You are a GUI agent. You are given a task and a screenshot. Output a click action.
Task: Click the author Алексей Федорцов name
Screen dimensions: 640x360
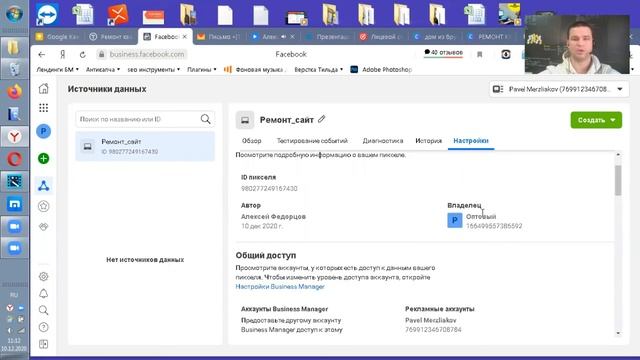[273, 217]
